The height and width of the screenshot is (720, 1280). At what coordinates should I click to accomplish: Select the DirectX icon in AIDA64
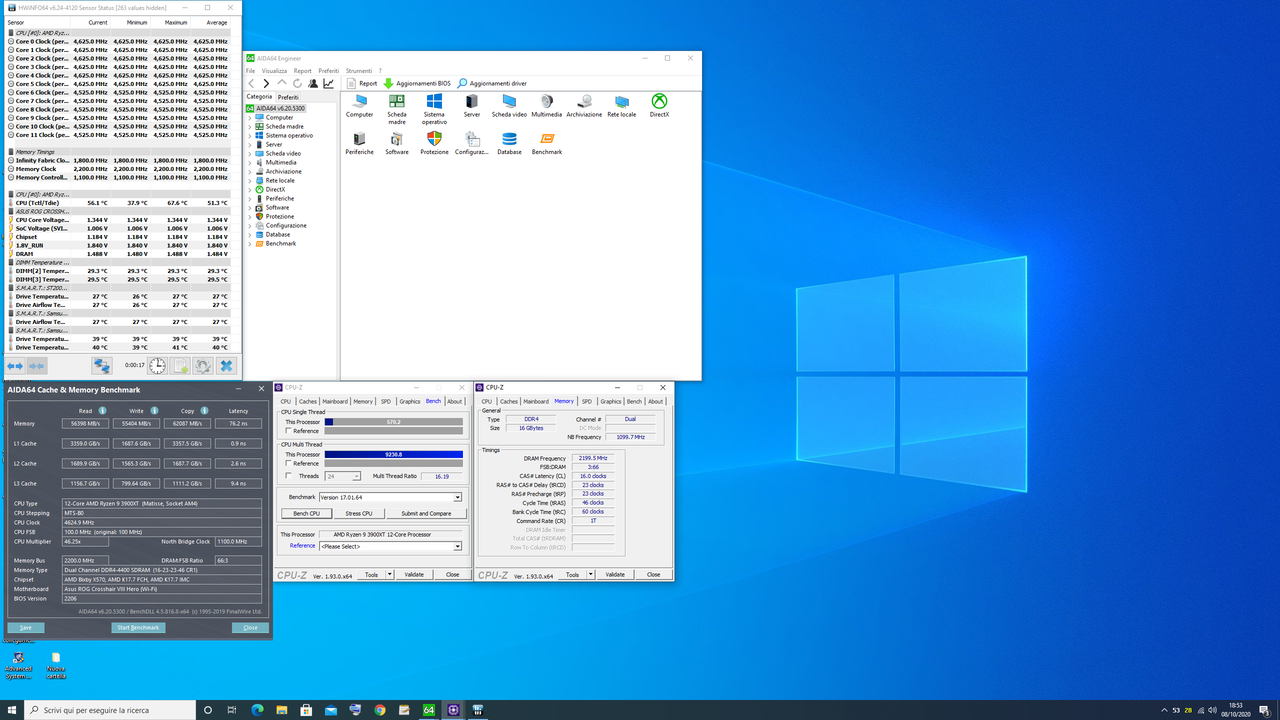point(659,103)
